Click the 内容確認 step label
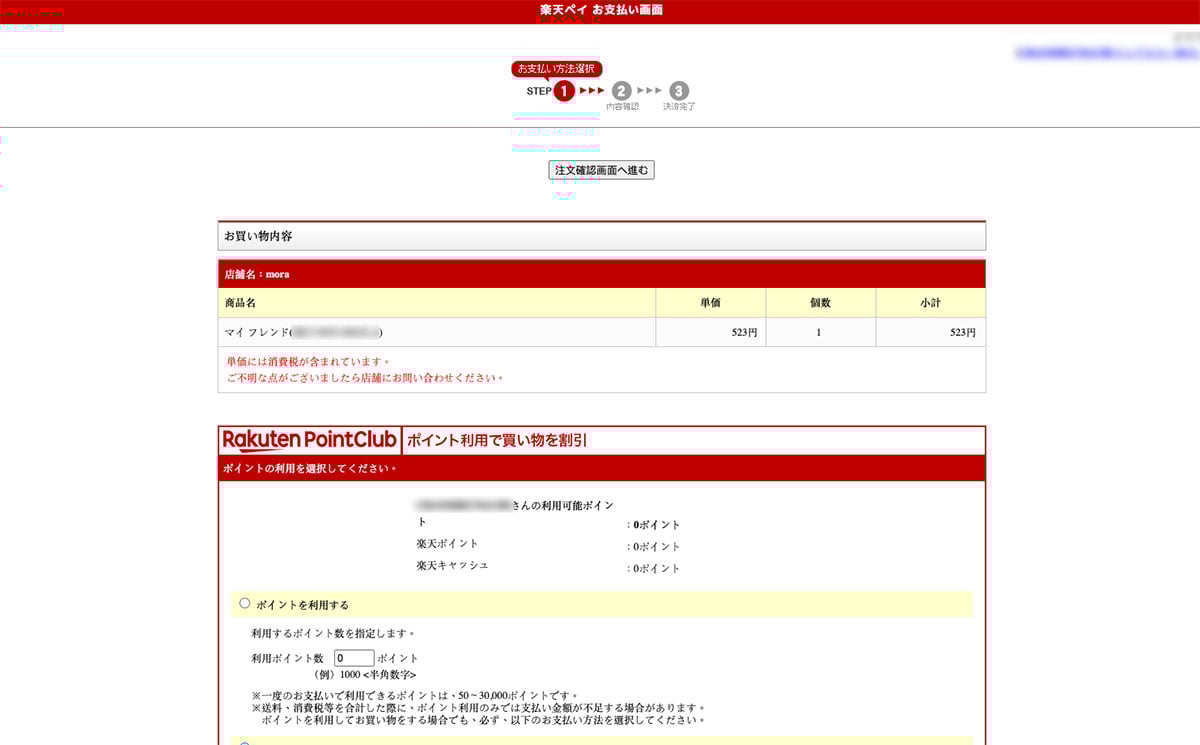 tap(622, 106)
